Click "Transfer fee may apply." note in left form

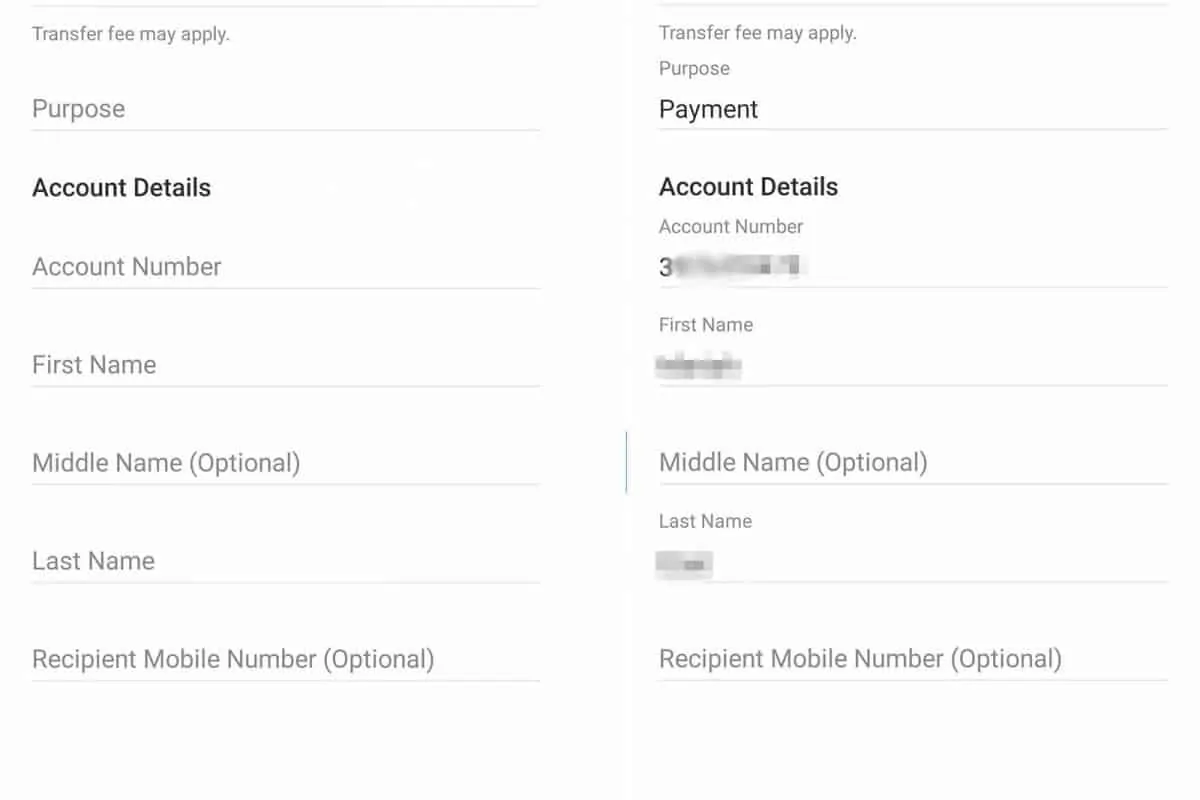pos(131,34)
